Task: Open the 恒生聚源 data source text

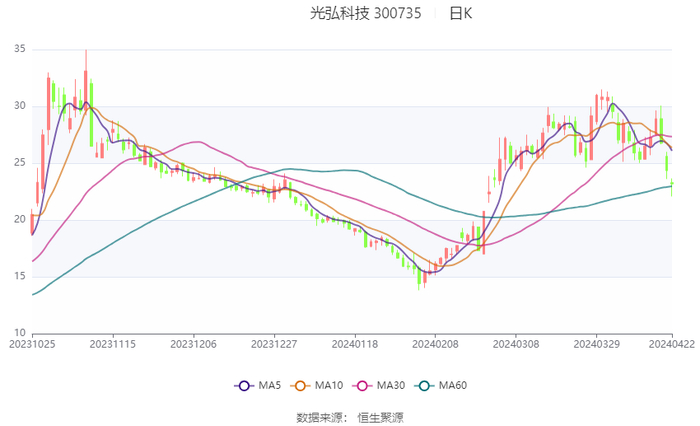Action: click(381, 416)
